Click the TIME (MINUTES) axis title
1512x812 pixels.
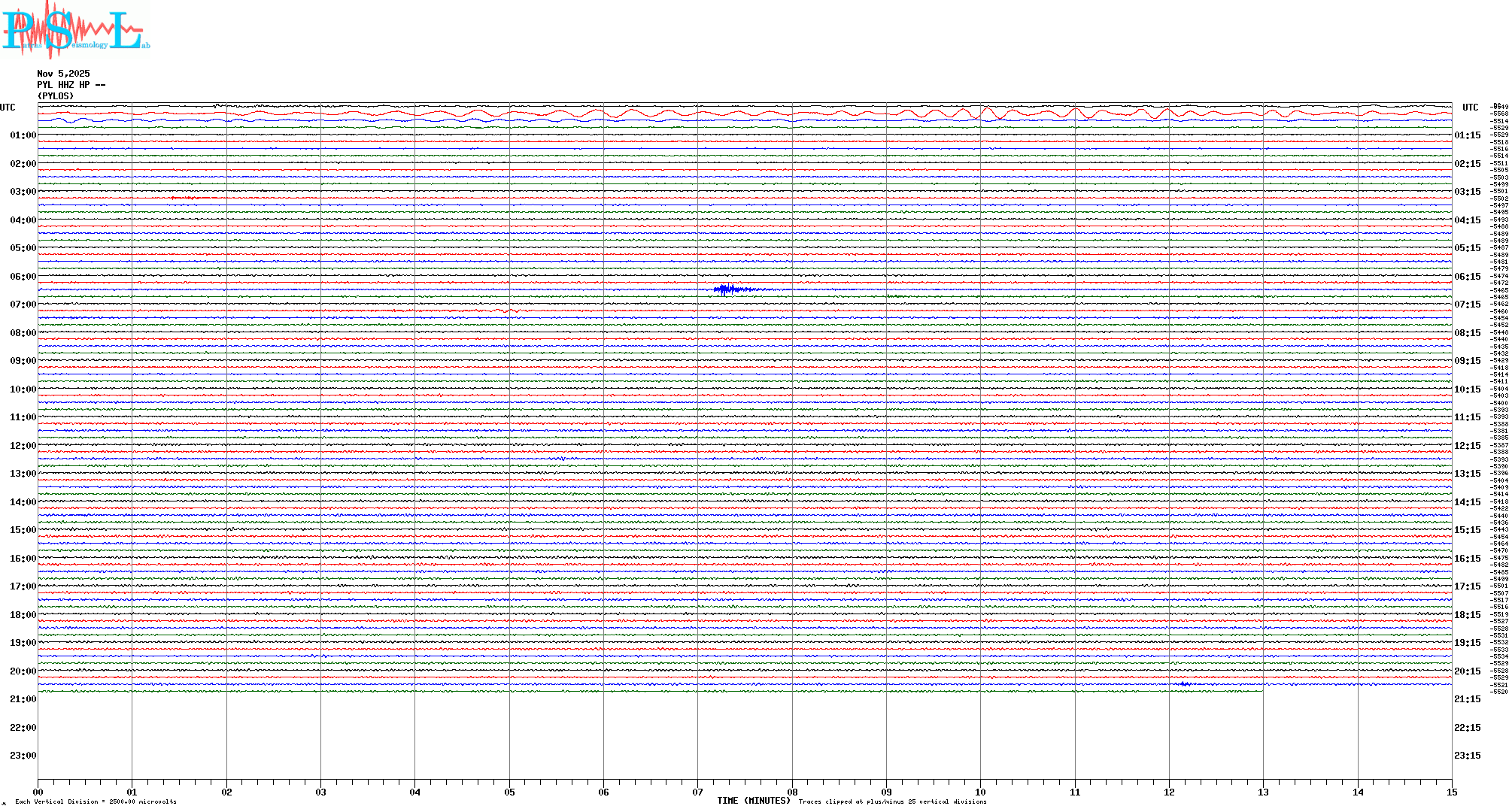(x=753, y=801)
